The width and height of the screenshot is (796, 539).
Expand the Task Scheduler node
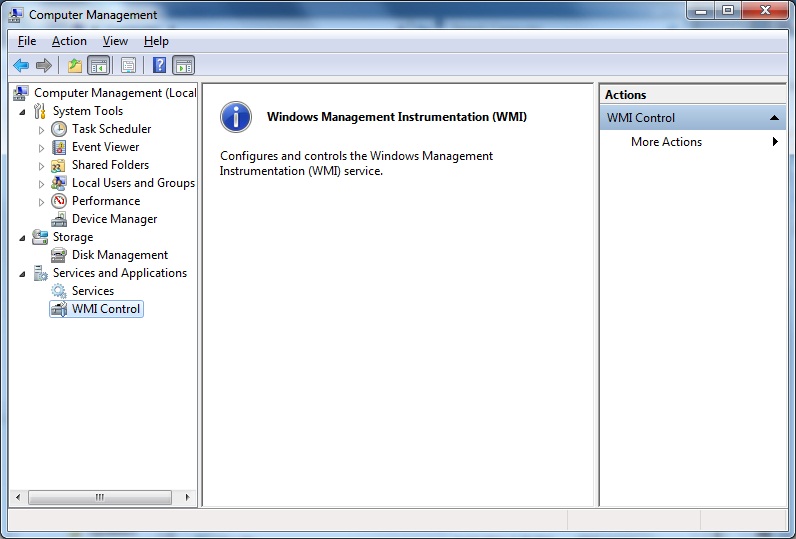[41, 130]
